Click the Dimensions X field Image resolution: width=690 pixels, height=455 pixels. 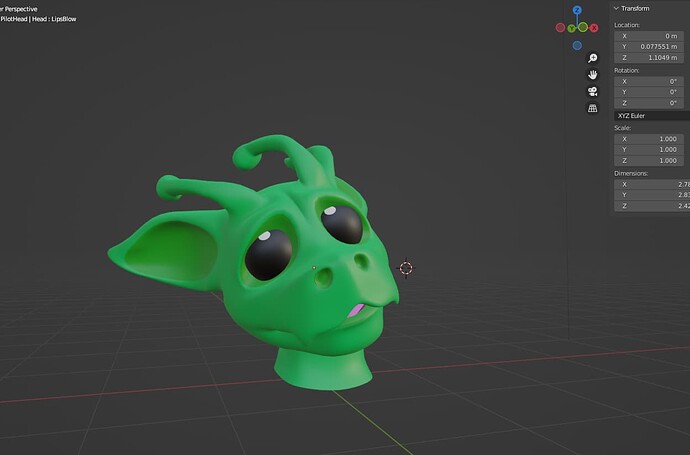[652, 184]
